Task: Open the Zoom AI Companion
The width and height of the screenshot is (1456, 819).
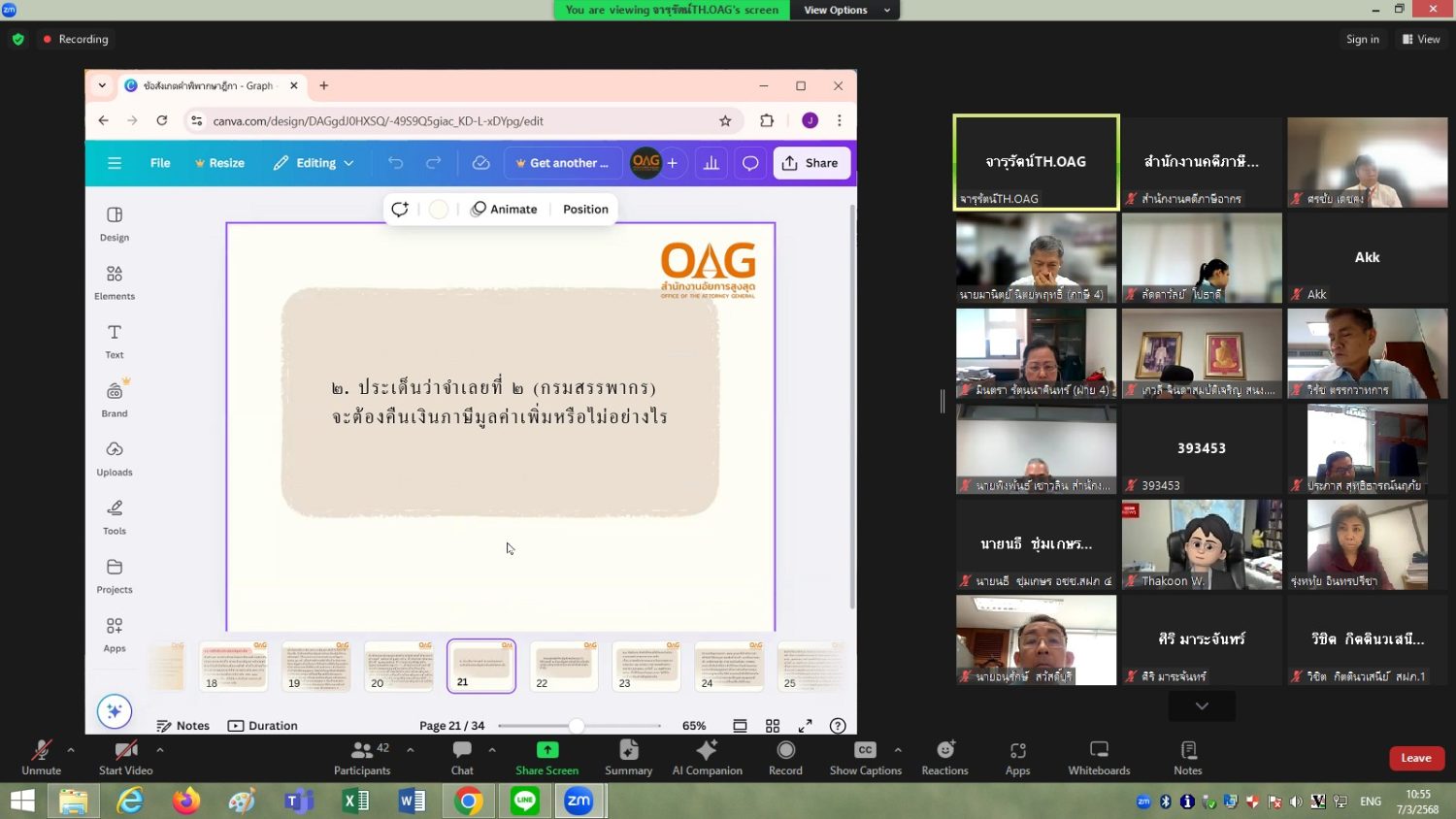Action: click(x=707, y=757)
